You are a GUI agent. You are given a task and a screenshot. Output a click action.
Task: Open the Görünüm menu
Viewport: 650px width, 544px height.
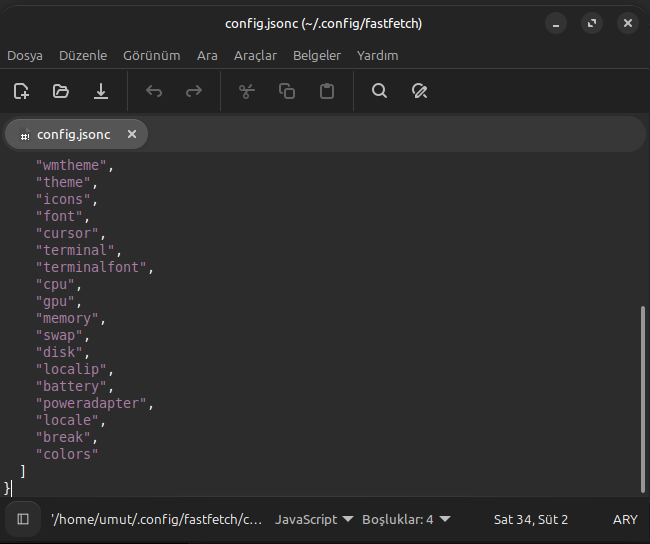click(152, 56)
